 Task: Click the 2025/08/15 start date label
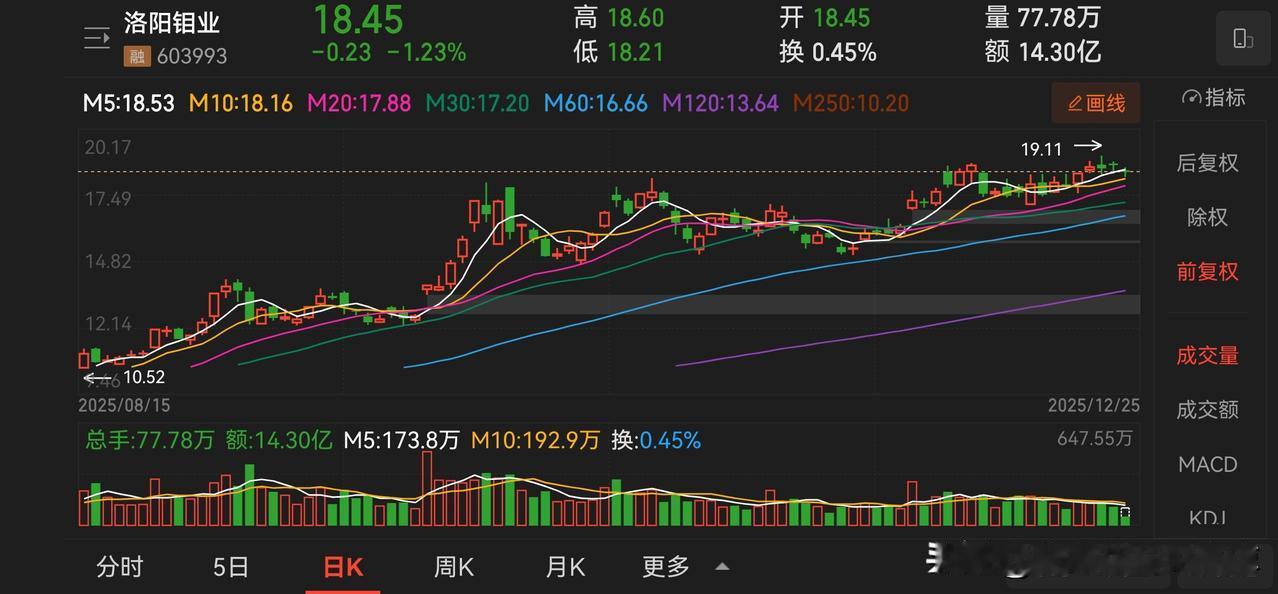tap(124, 406)
